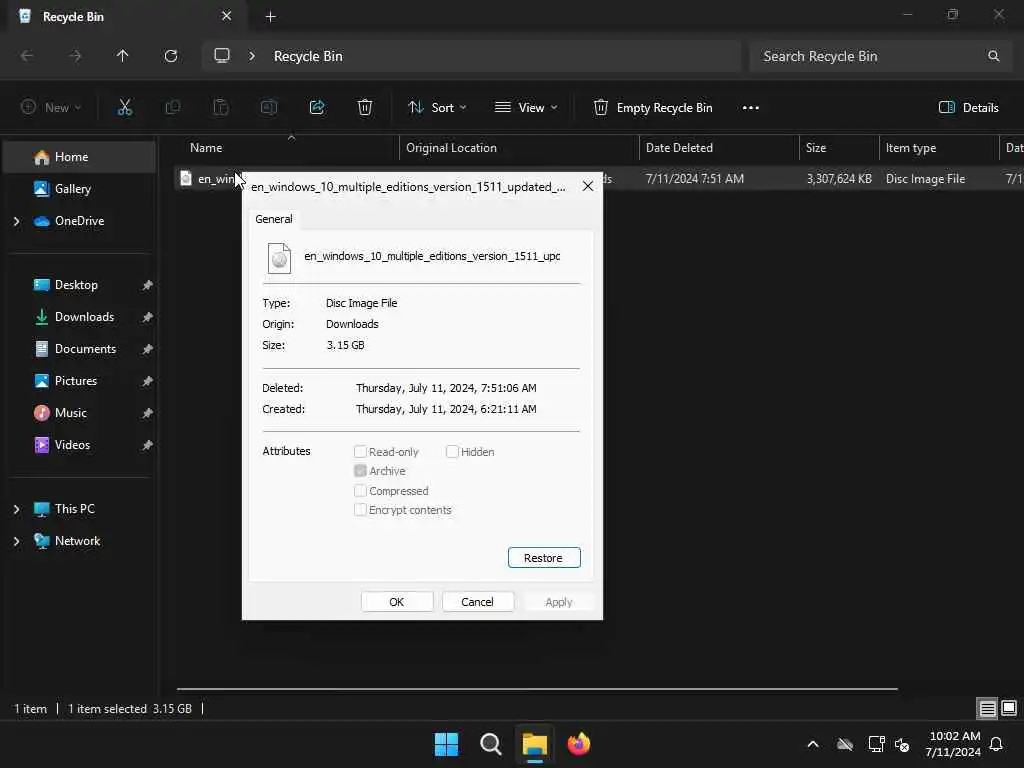Expand the This PC tree node

(17, 509)
